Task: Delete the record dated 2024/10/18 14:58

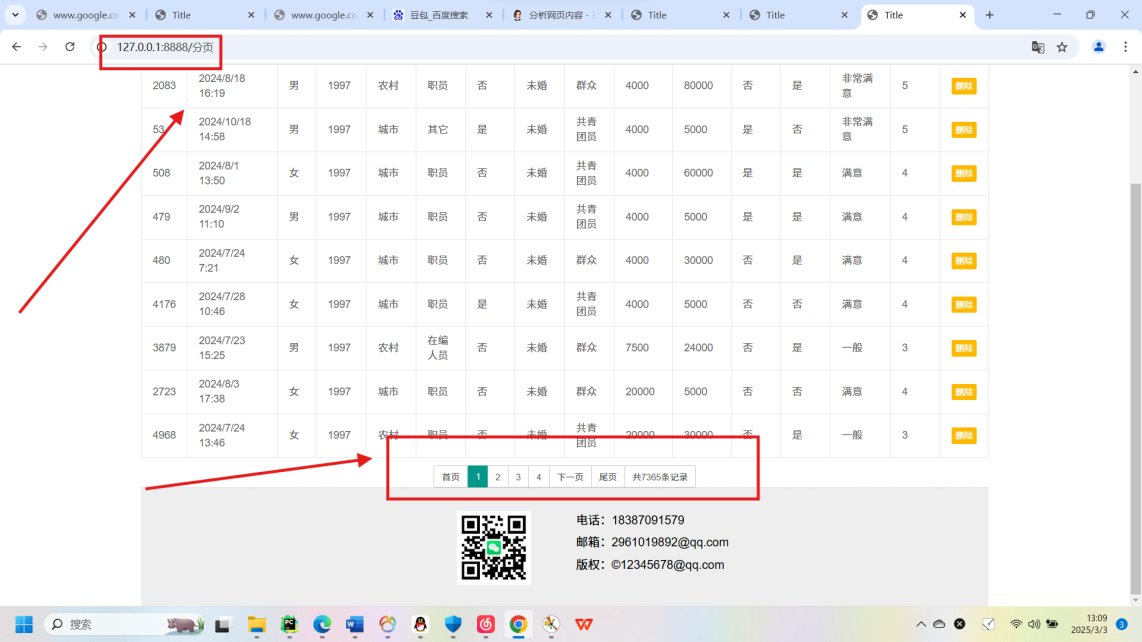Action: [x=964, y=130]
